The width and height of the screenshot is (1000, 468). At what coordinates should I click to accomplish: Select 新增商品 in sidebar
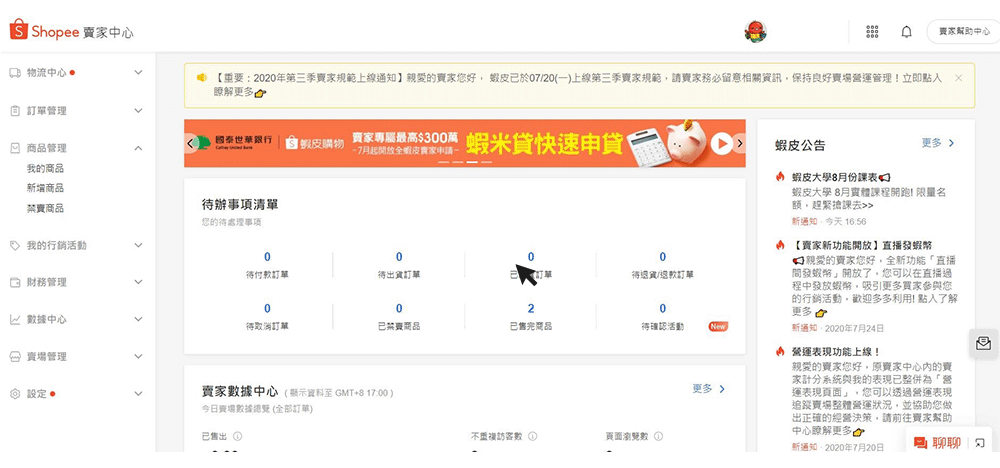[x=45, y=188]
